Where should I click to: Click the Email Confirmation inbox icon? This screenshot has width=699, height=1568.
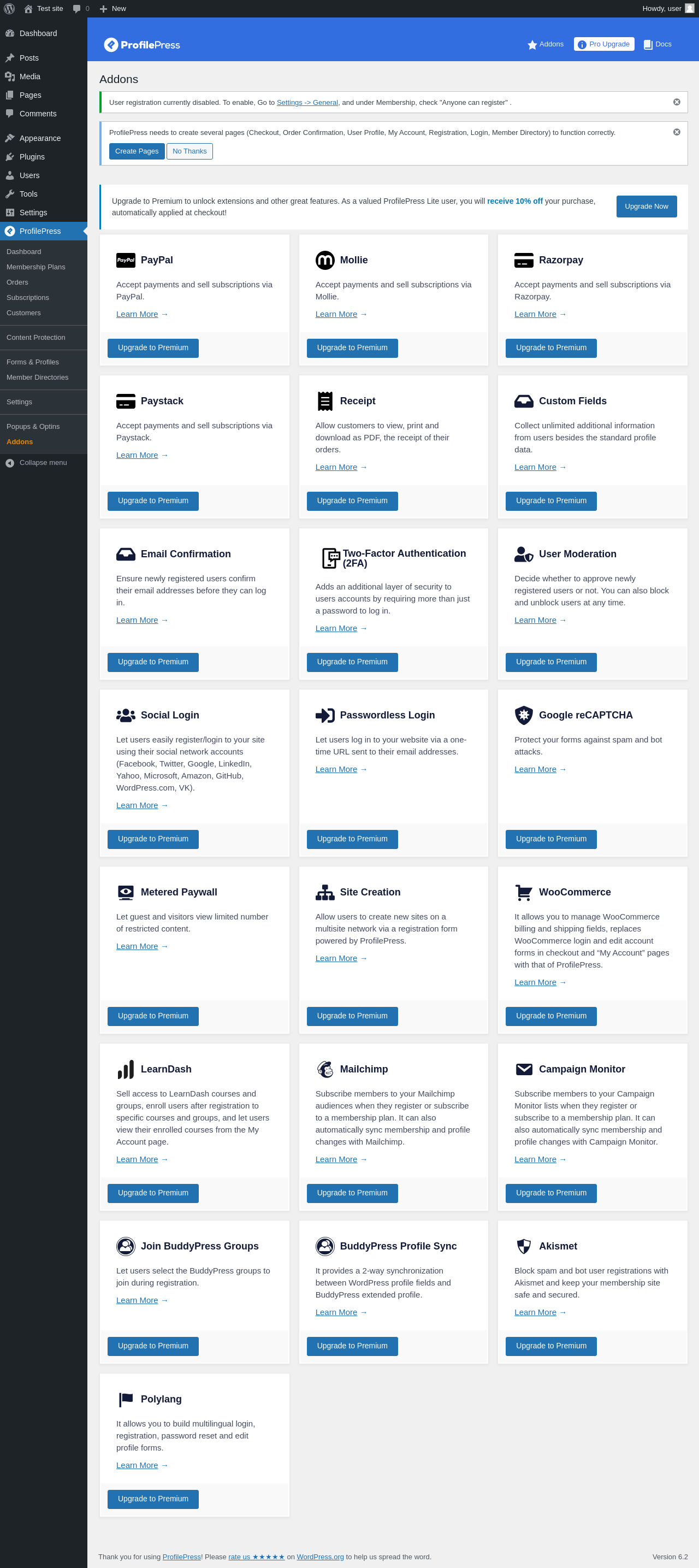click(126, 554)
